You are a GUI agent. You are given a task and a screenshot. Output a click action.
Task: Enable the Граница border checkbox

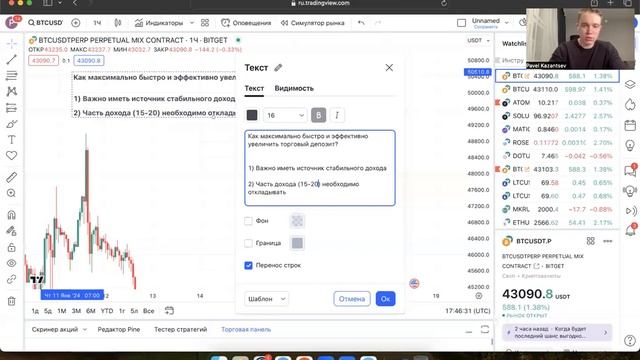pos(248,243)
